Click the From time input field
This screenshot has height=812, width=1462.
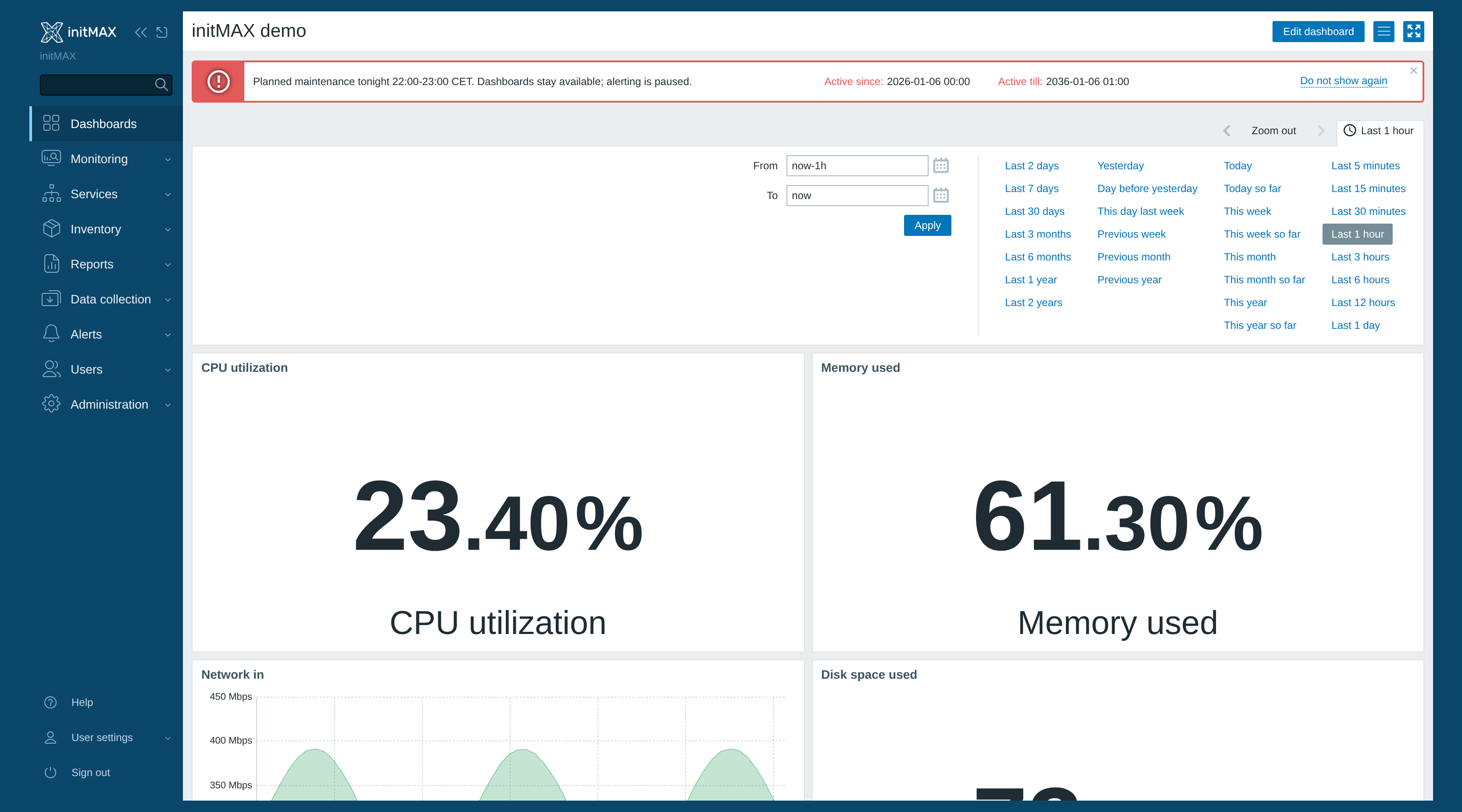coord(857,166)
